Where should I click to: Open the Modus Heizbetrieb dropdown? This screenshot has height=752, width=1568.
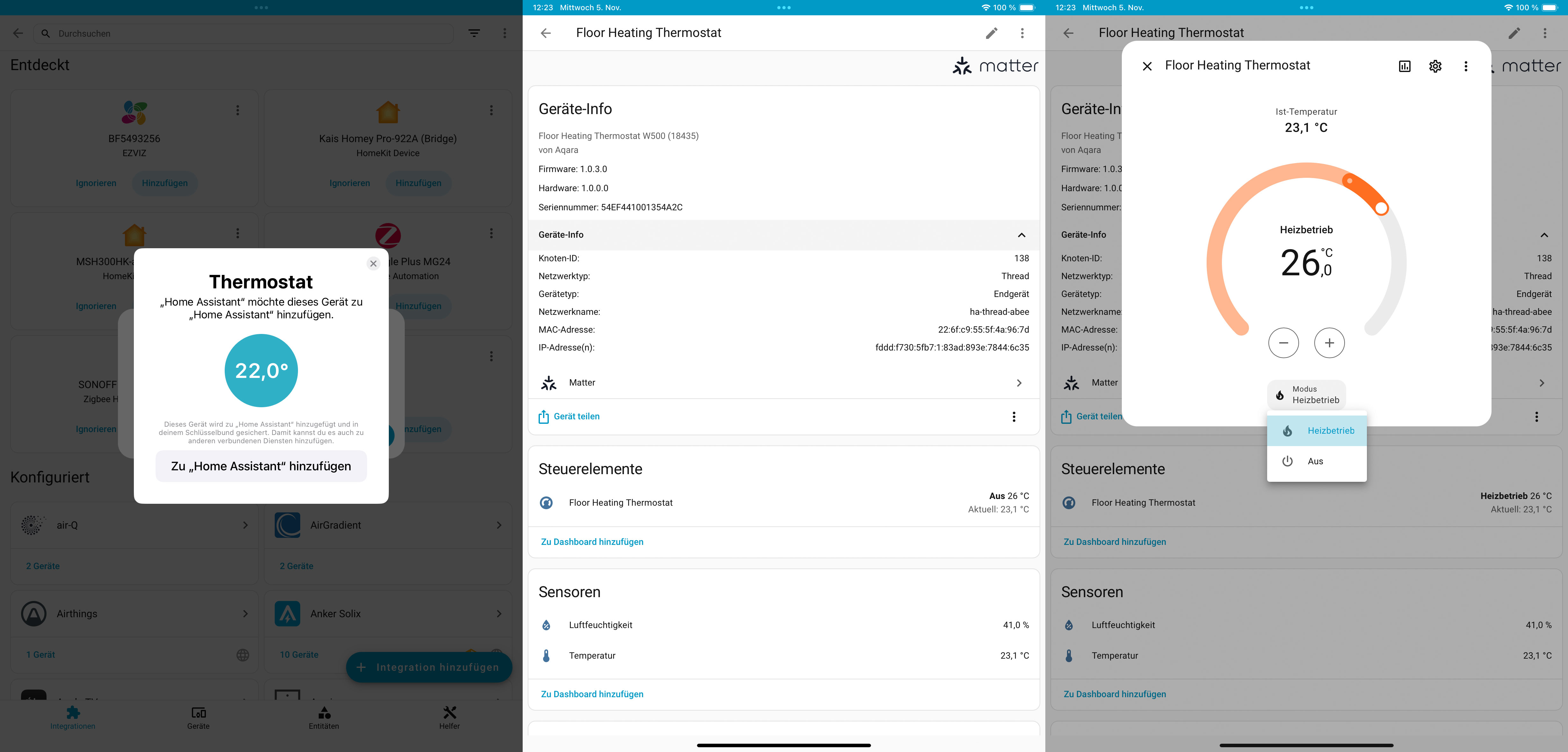tap(1306, 395)
